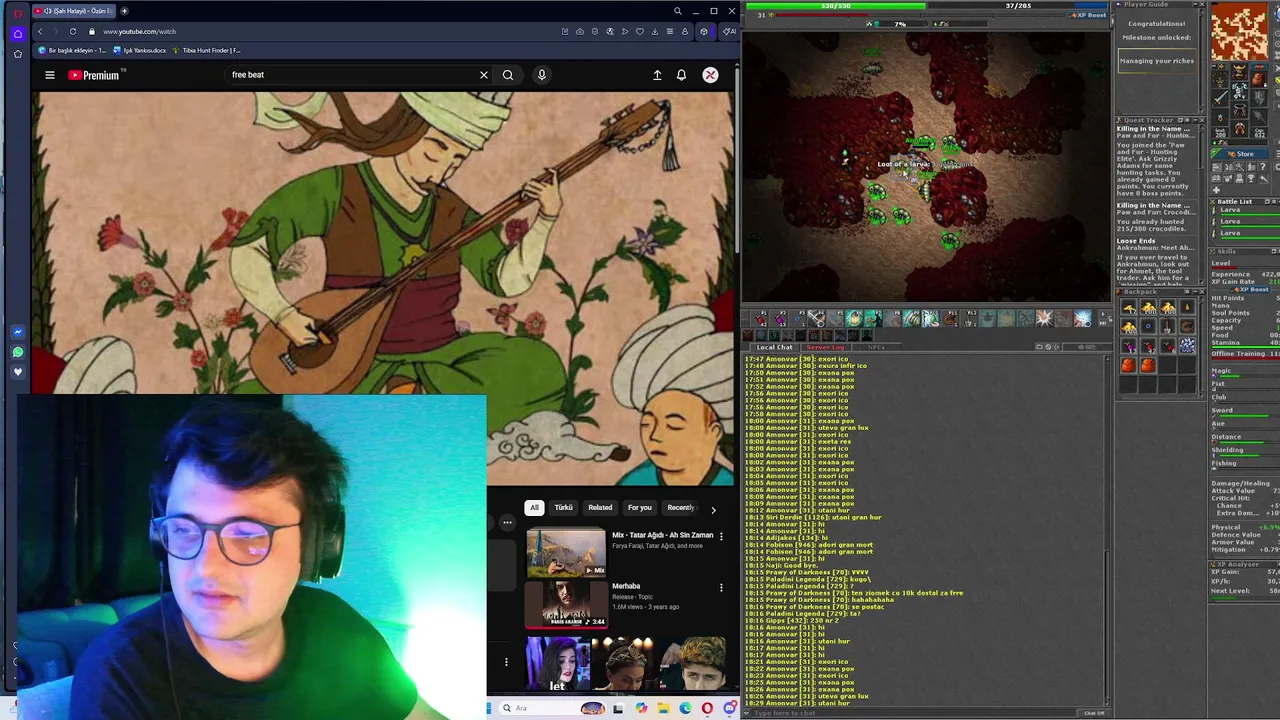Click the Tibia minimap
Image resolution: width=1280 pixels, height=720 pixels.
coord(1239,31)
